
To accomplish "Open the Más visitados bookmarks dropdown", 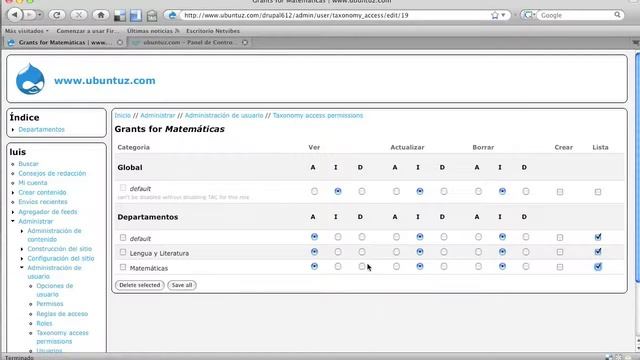I will point(27,31).
